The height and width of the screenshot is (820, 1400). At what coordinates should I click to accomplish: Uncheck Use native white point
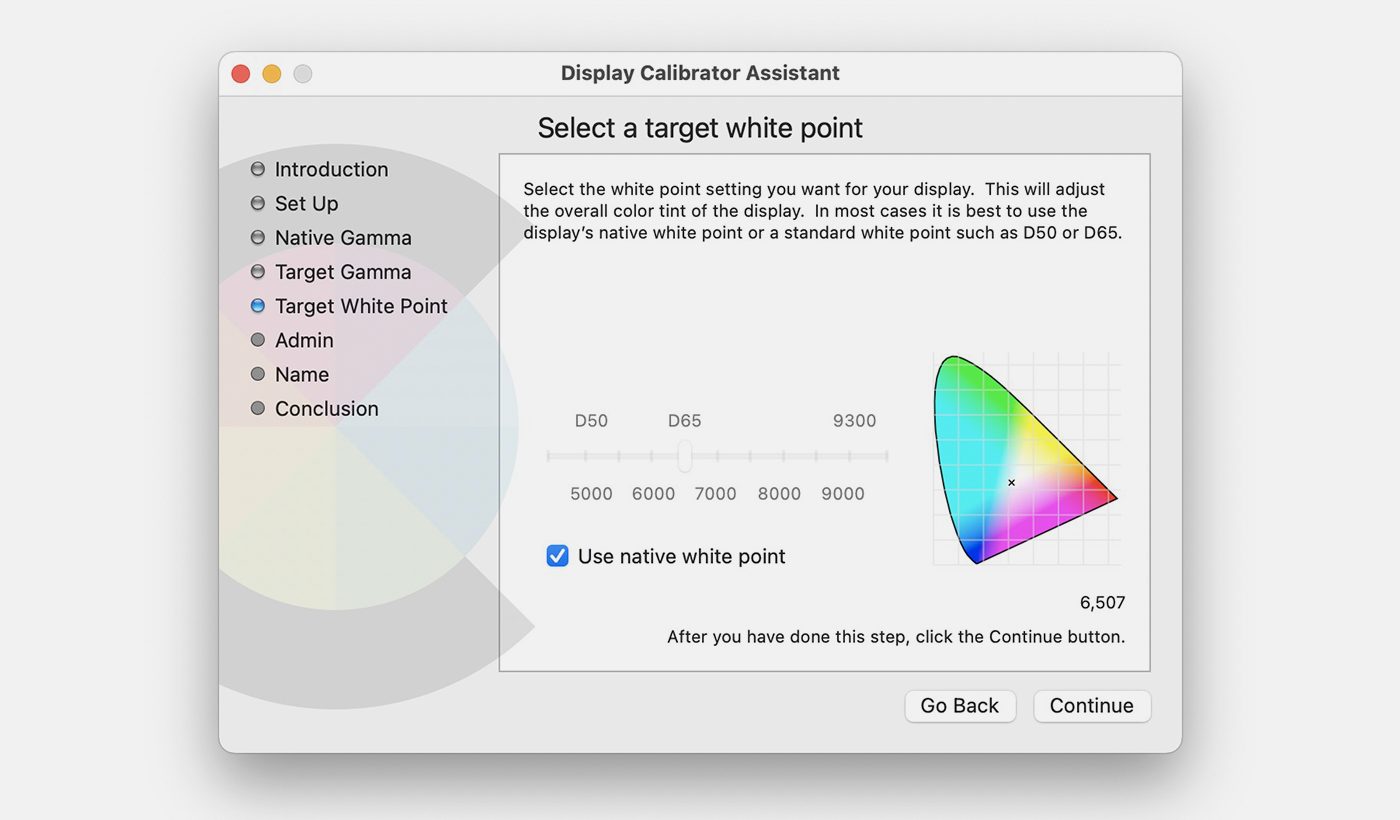pos(557,556)
